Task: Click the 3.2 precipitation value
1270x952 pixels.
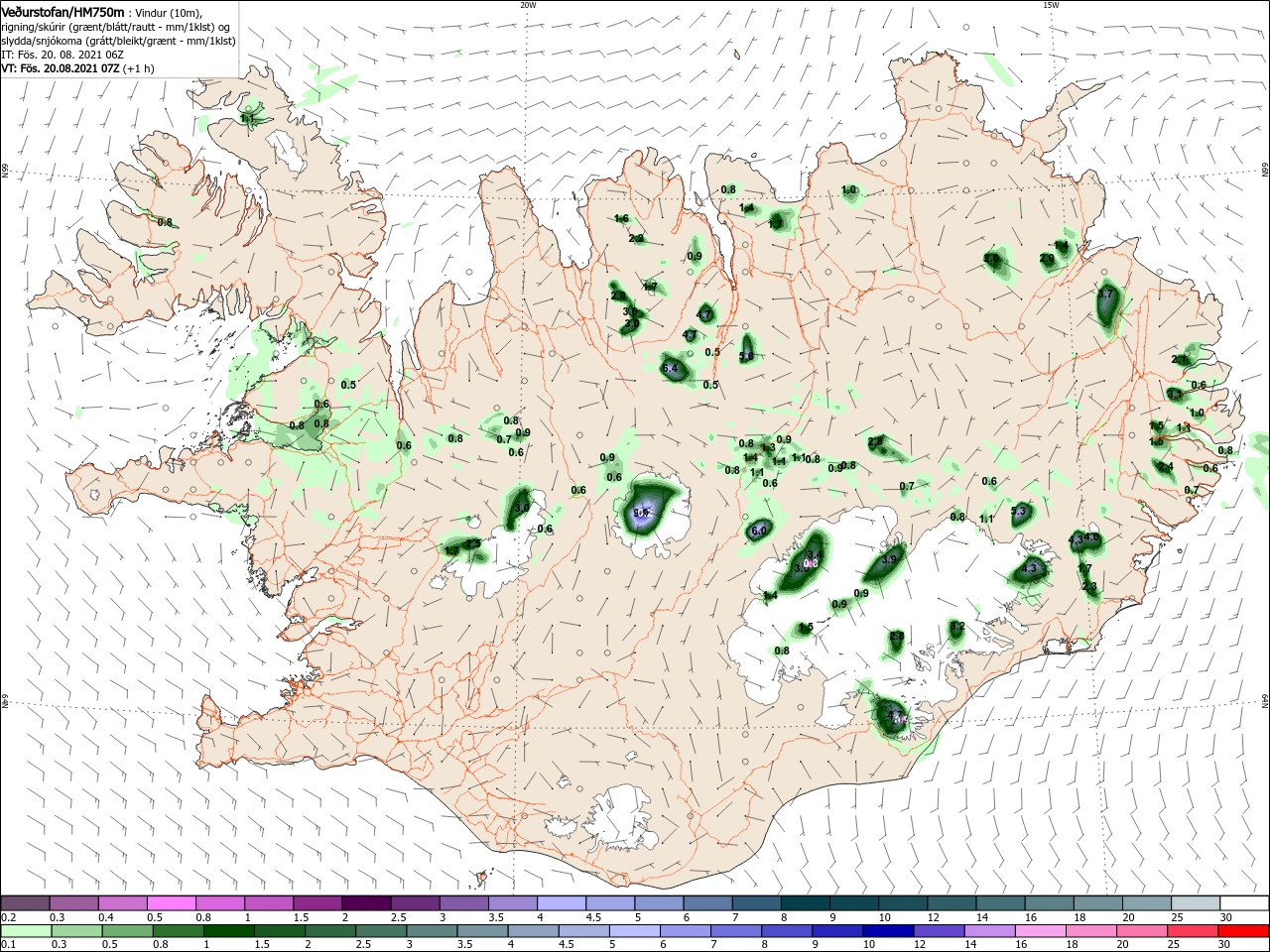Action: 956,627
